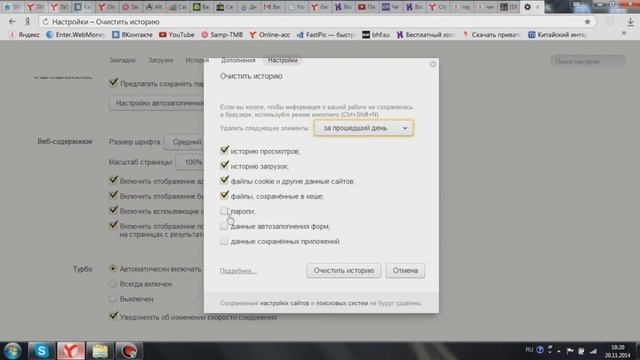Enable form autofill data checkbox
The width and height of the screenshot is (640, 360).
[x=224, y=226]
